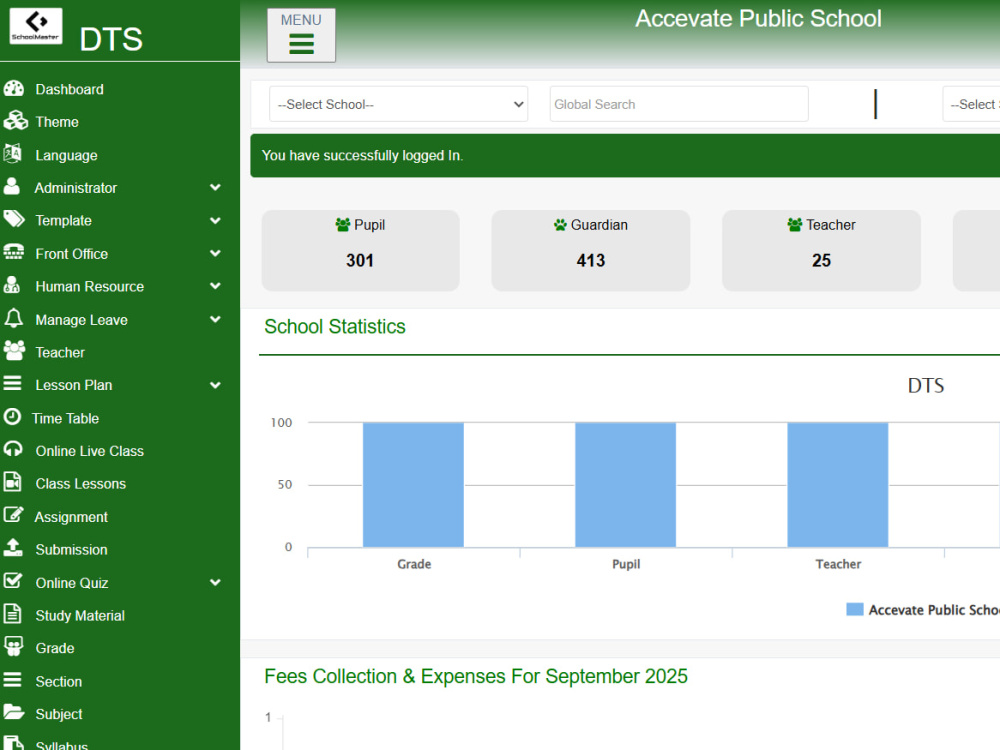1000x750 pixels.
Task: Click Fees Collection & Expenses heading
Action: click(476, 676)
